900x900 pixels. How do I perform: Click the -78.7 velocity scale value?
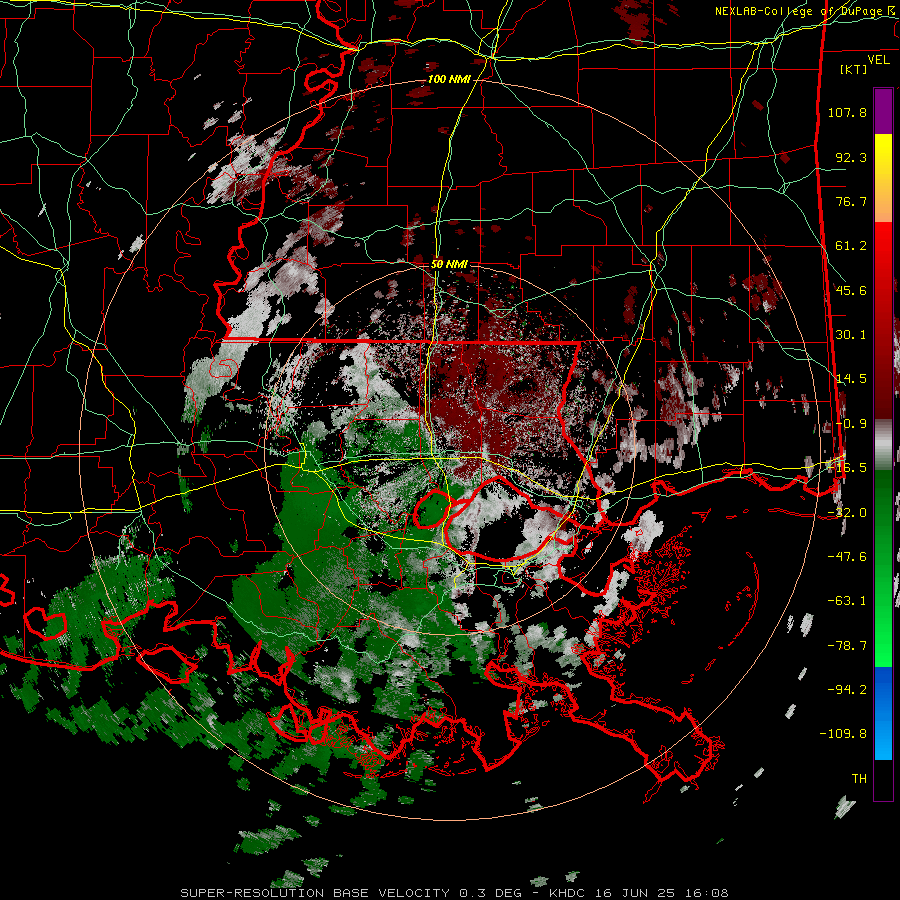[x=847, y=646]
